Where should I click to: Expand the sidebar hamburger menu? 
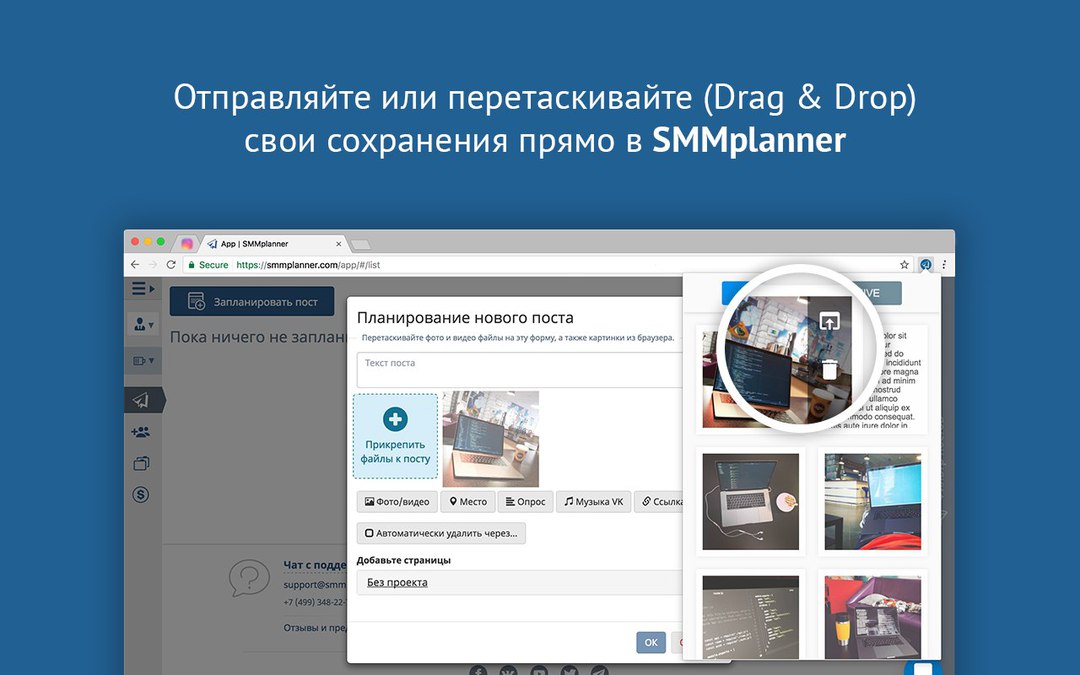click(x=143, y=289)
